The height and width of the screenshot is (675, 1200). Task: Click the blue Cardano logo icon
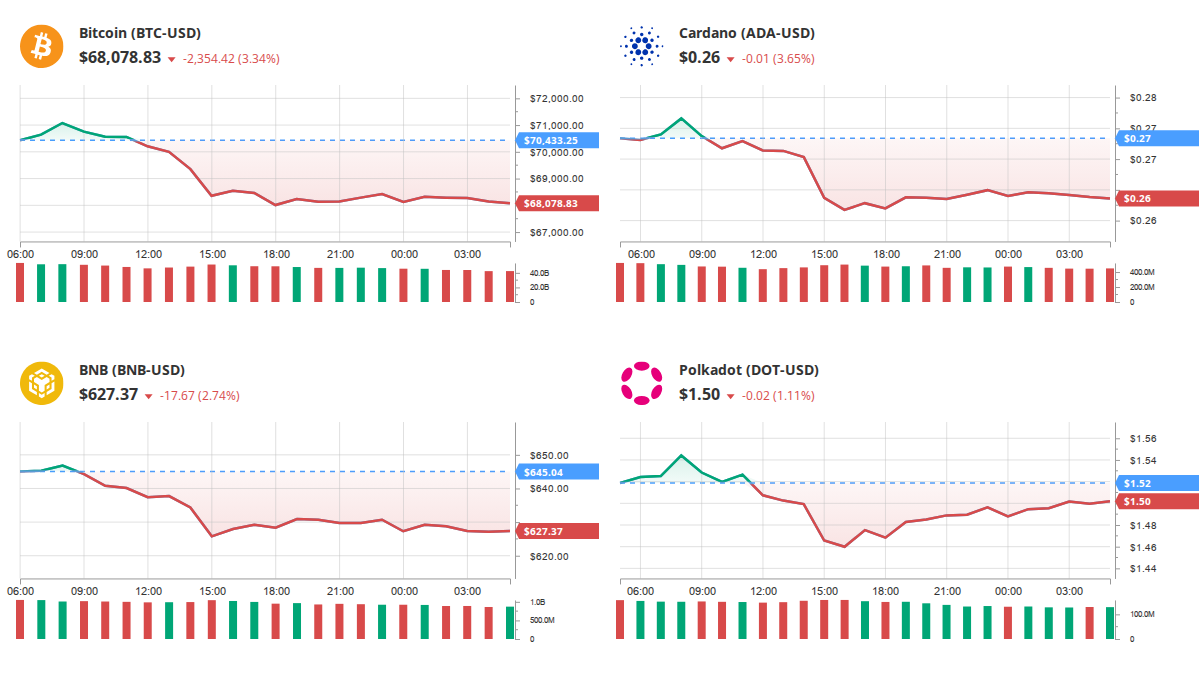pos(642,46)
